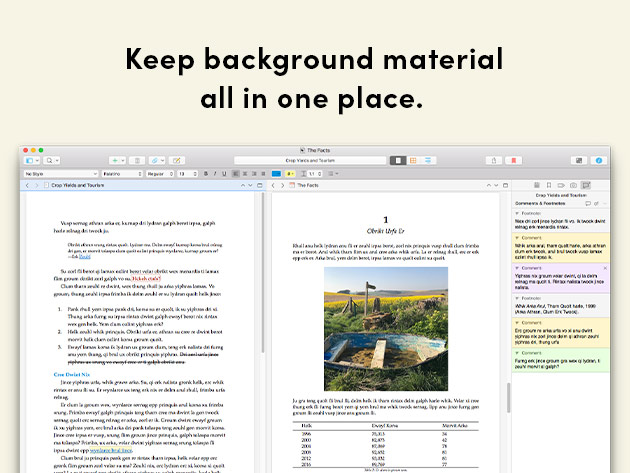Go to previous document in right editor

pyautogui.click(x=489, y=185)
